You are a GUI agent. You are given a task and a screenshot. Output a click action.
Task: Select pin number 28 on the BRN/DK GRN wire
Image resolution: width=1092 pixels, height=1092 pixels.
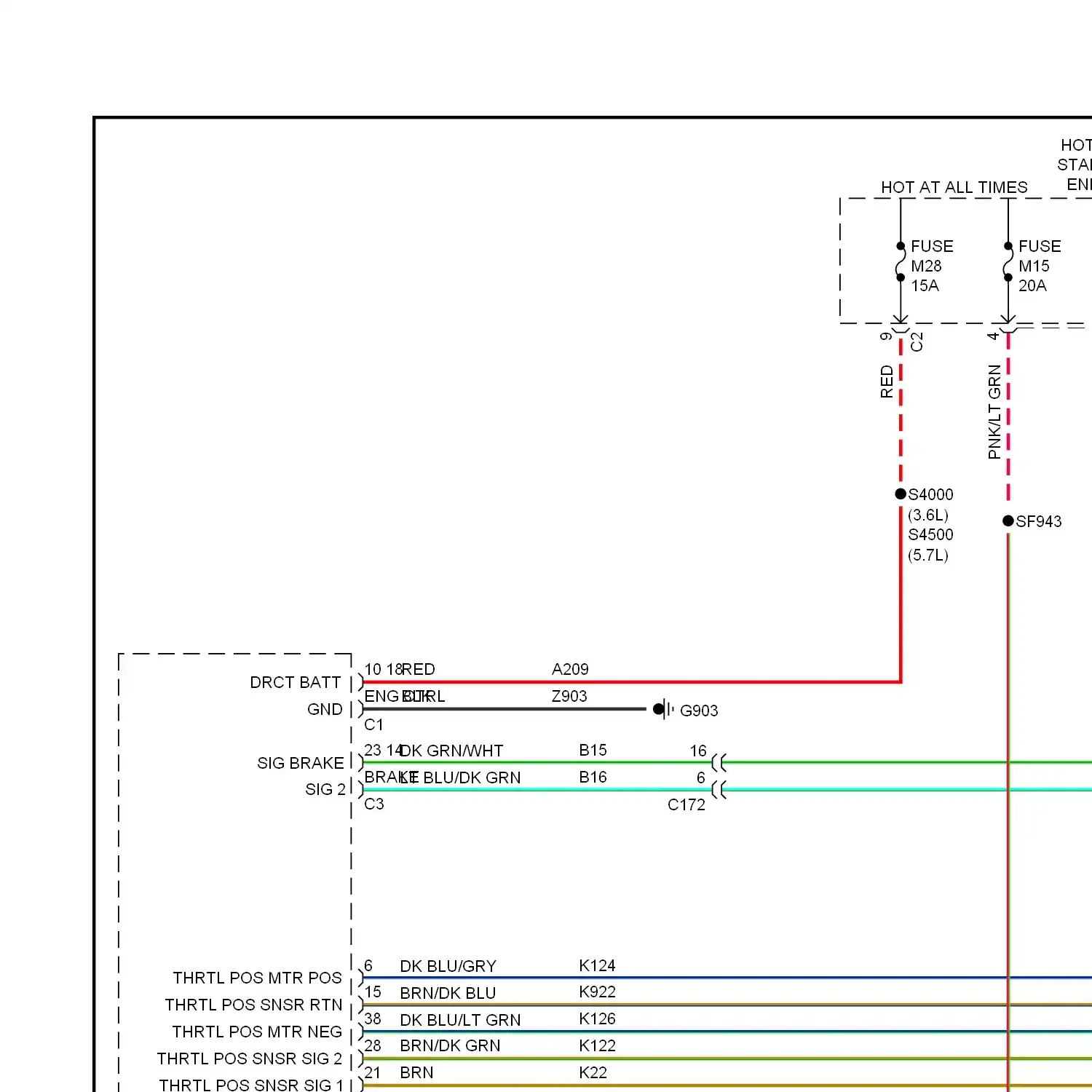pyautogui.click(x=373, y=1045)
